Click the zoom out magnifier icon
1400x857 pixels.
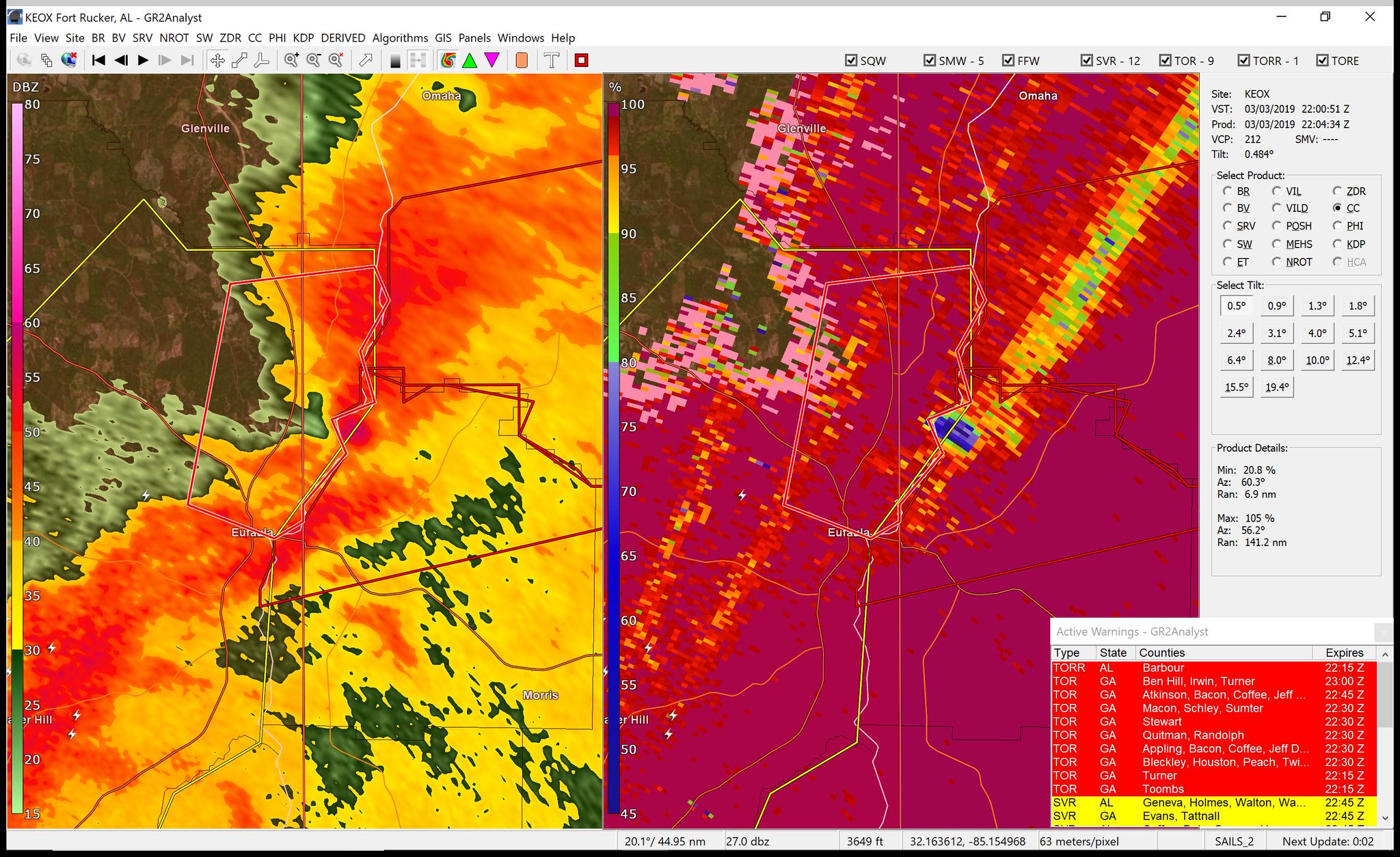click(314, 61)
